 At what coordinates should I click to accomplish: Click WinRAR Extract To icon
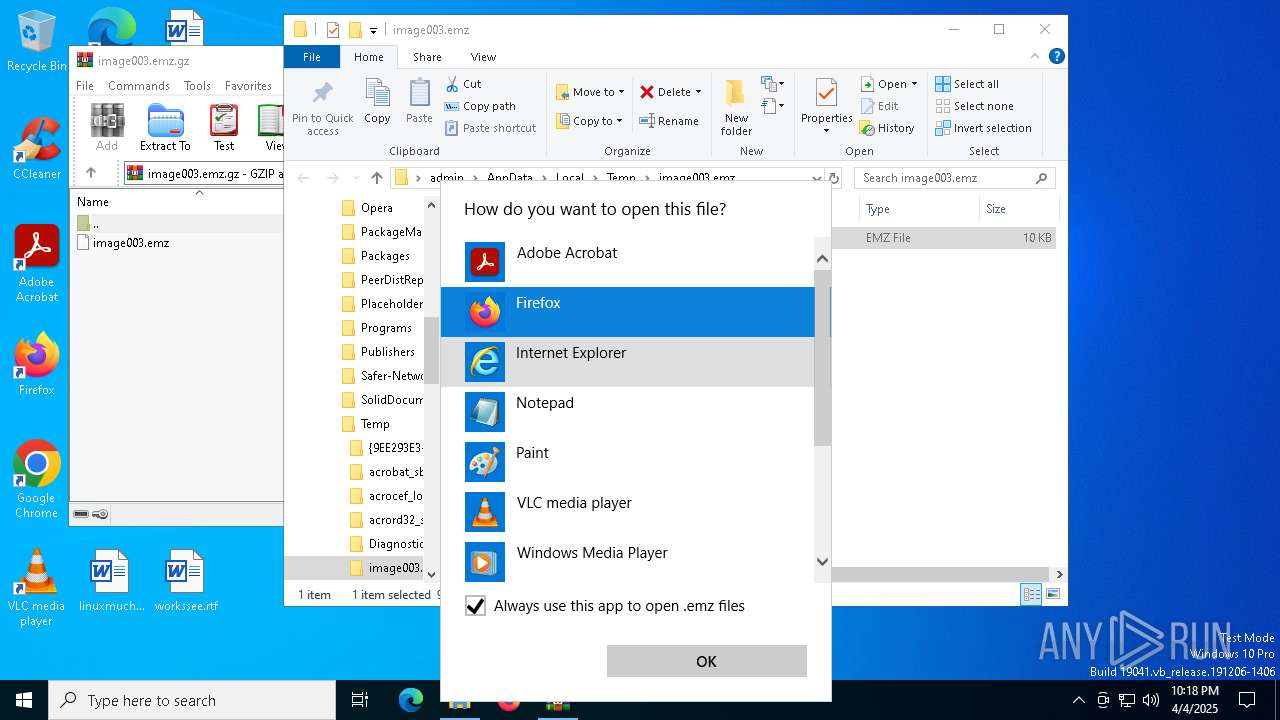(165, 127)
